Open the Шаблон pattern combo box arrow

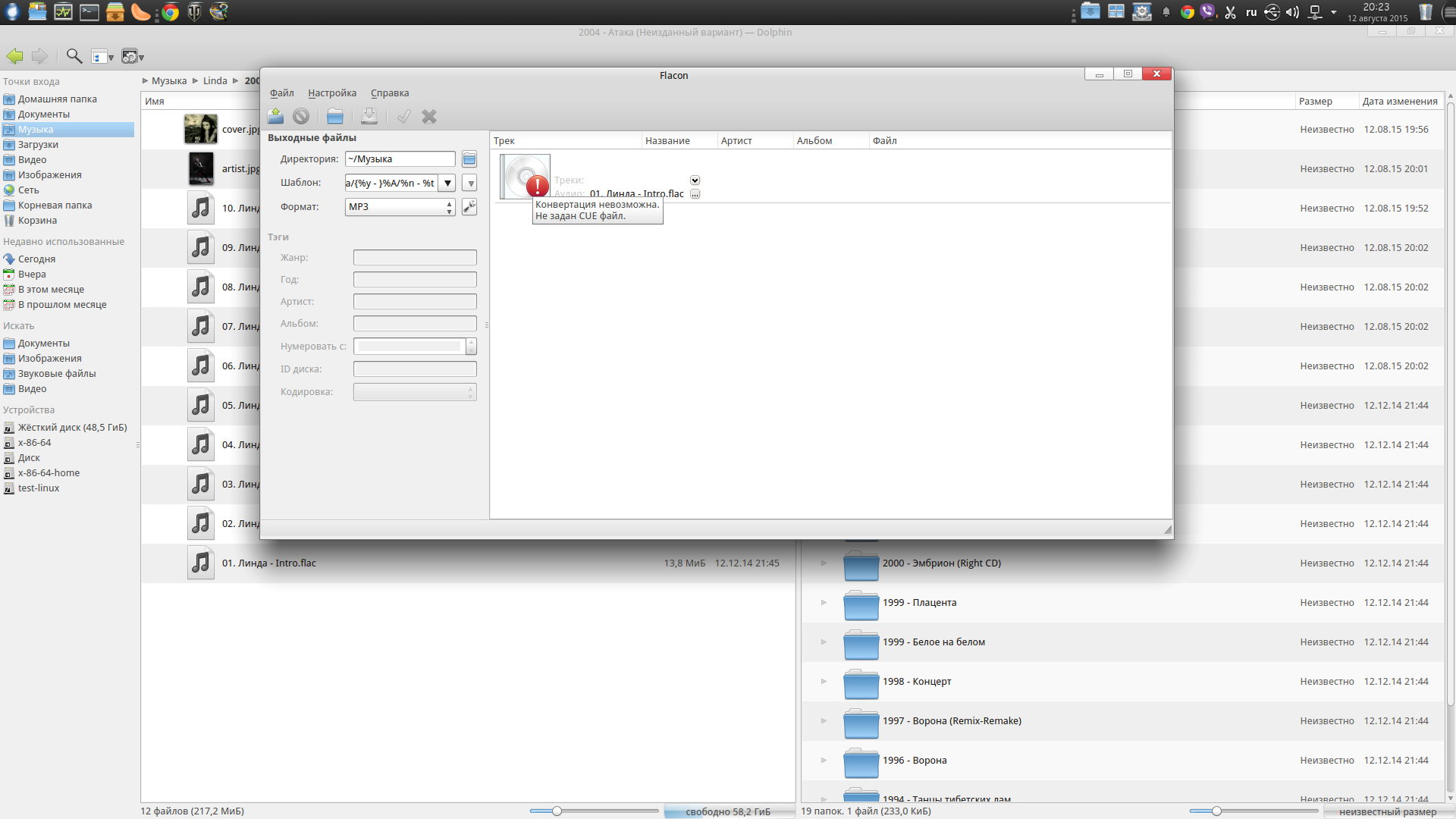pyautogui.click(x=447, y=183)
